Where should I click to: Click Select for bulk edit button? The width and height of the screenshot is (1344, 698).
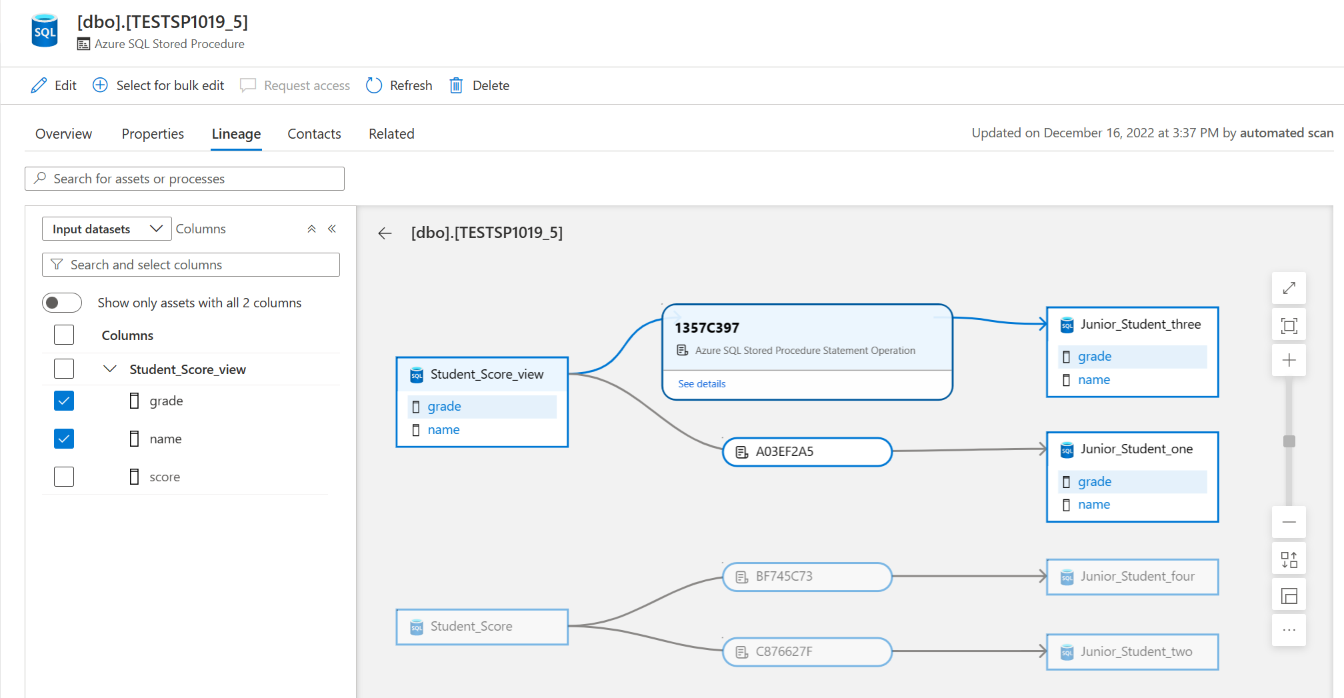tap(158, 86)
